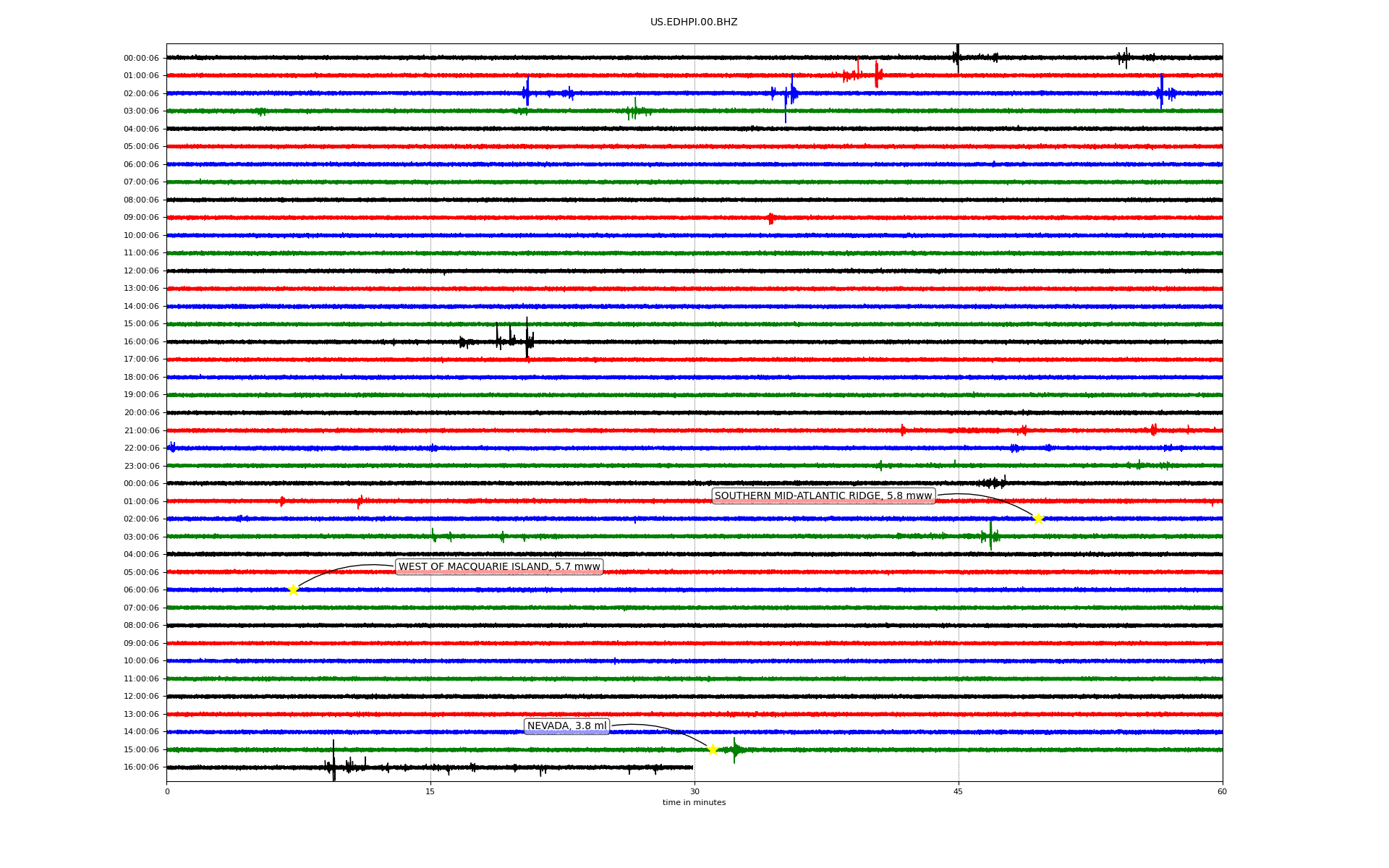Click the 08:00:06 label in upper half

(x=141, y=200)
